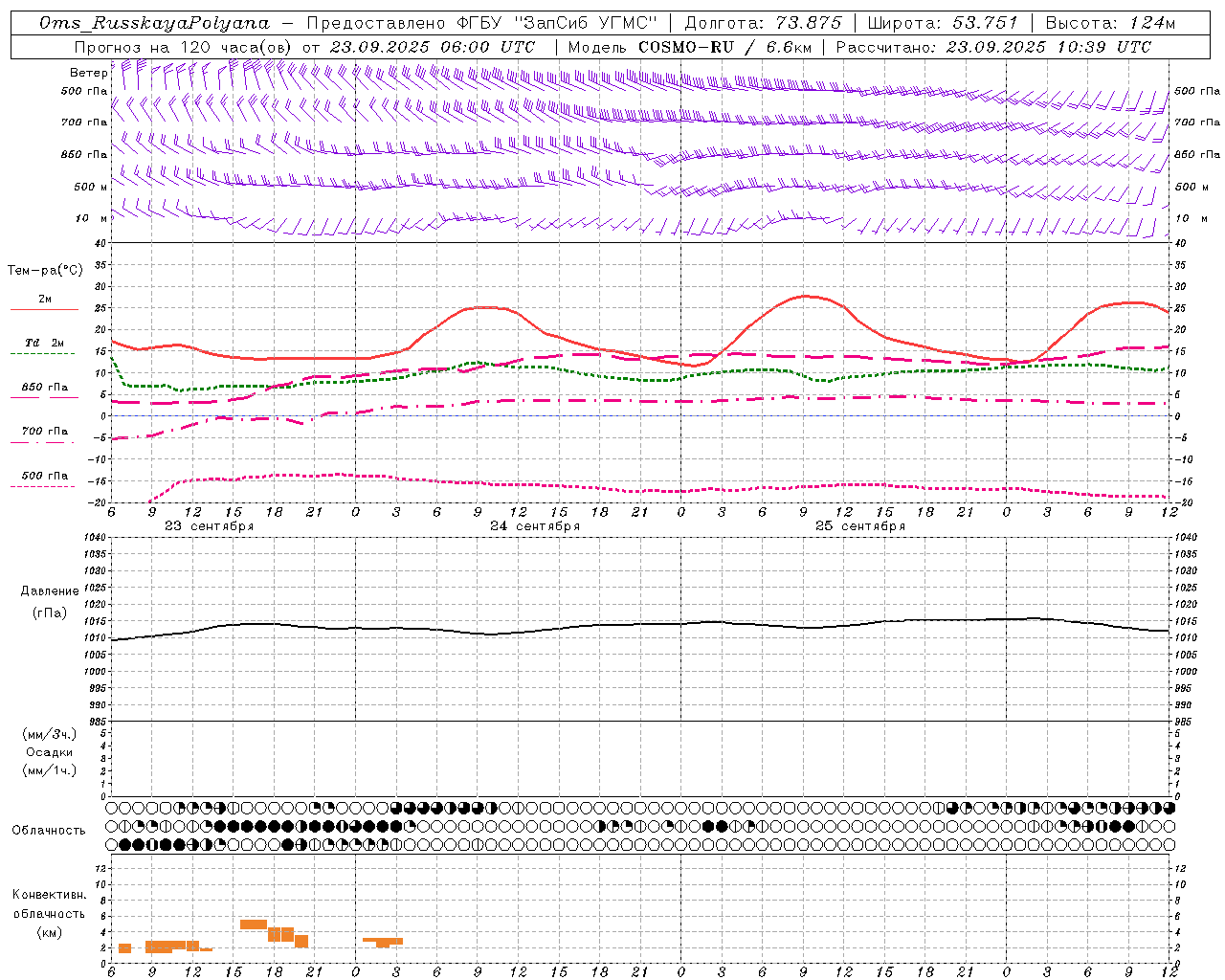
Task: Click the 25 сентября date label
Action: [859, 526]
